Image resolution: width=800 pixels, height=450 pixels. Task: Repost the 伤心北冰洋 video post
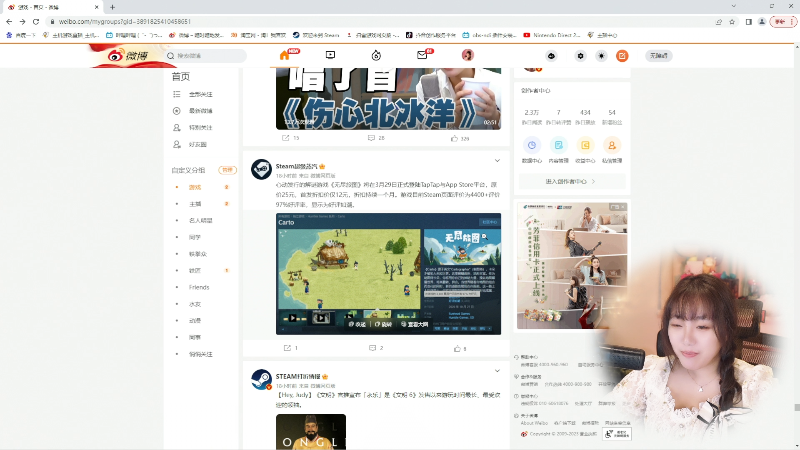pos(290,138)
